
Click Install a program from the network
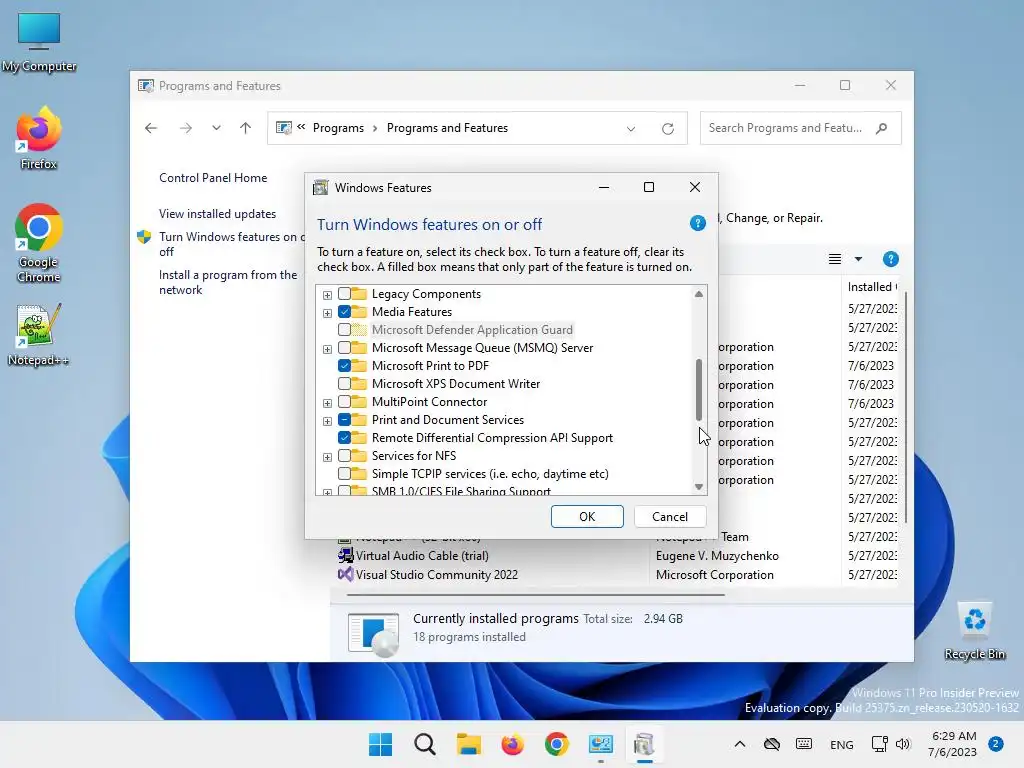(228, 282)
